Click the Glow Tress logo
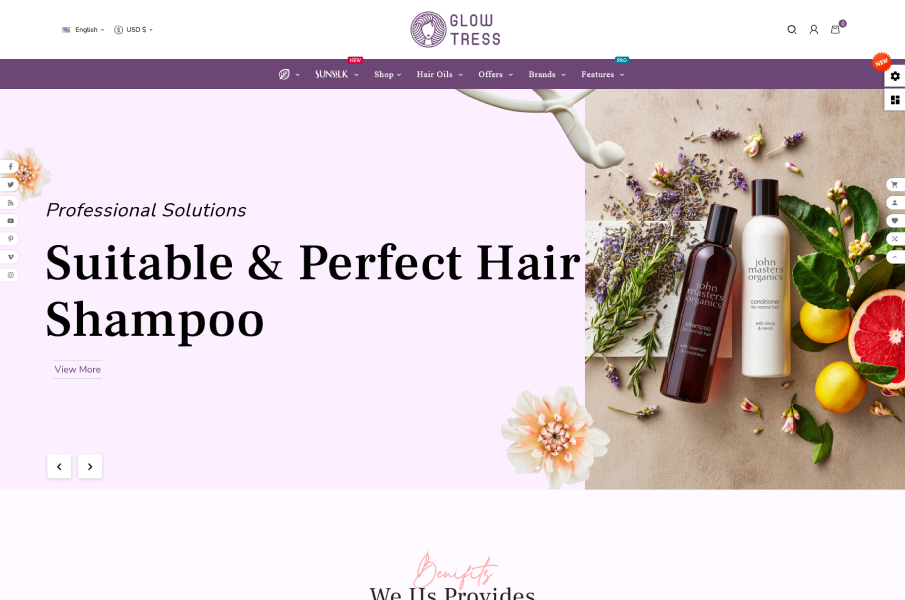The width and height of the screenshot is (905, 600). click(455, 29)
